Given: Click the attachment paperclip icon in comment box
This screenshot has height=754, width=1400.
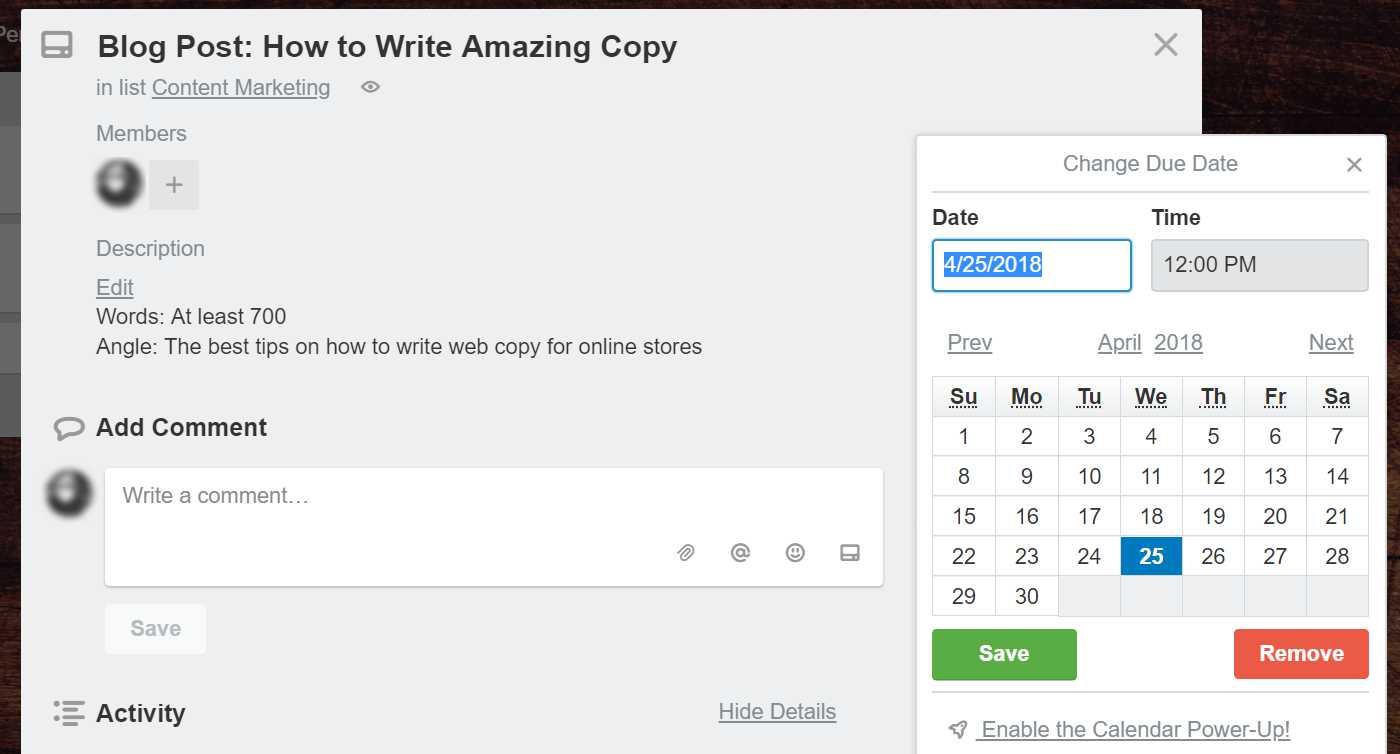Looking at the screenshot, I should point(685,553).
